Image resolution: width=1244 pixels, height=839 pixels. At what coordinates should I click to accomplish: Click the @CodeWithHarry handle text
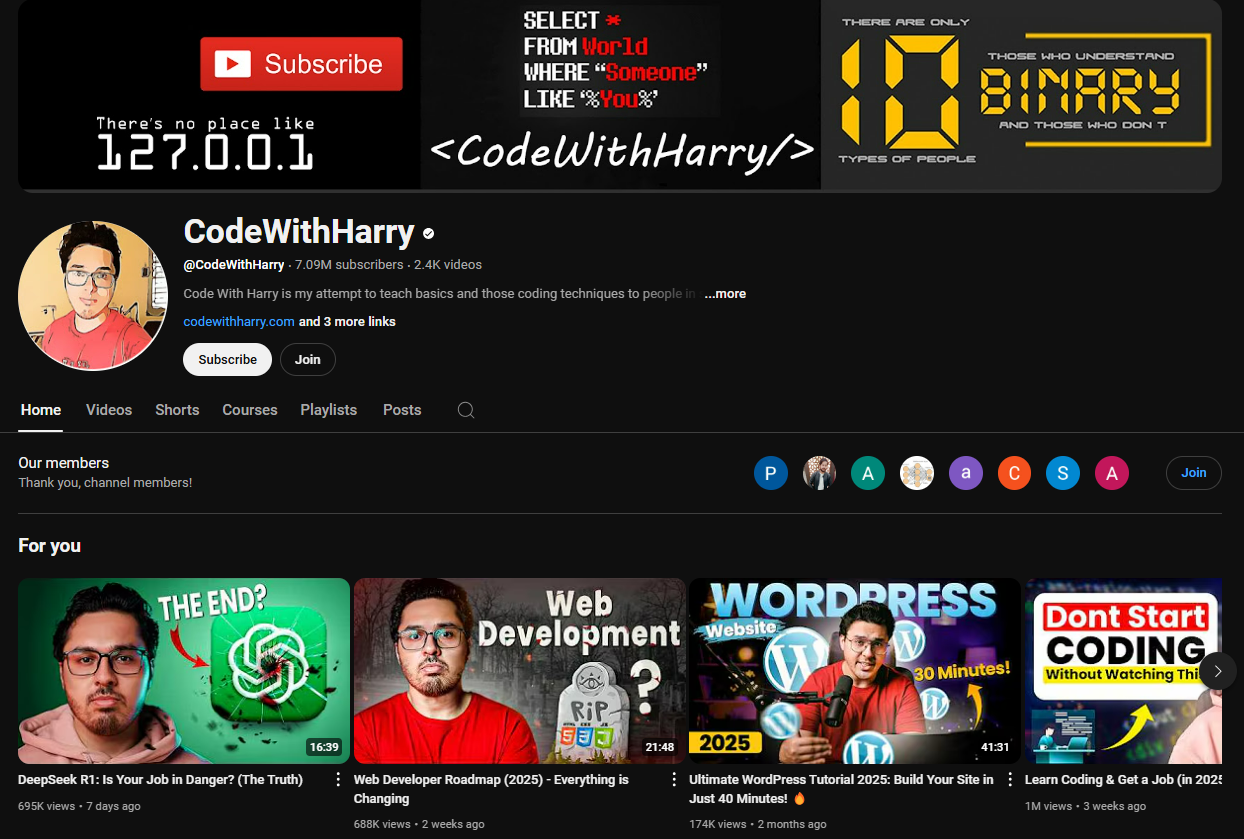[x=234, y=265]
